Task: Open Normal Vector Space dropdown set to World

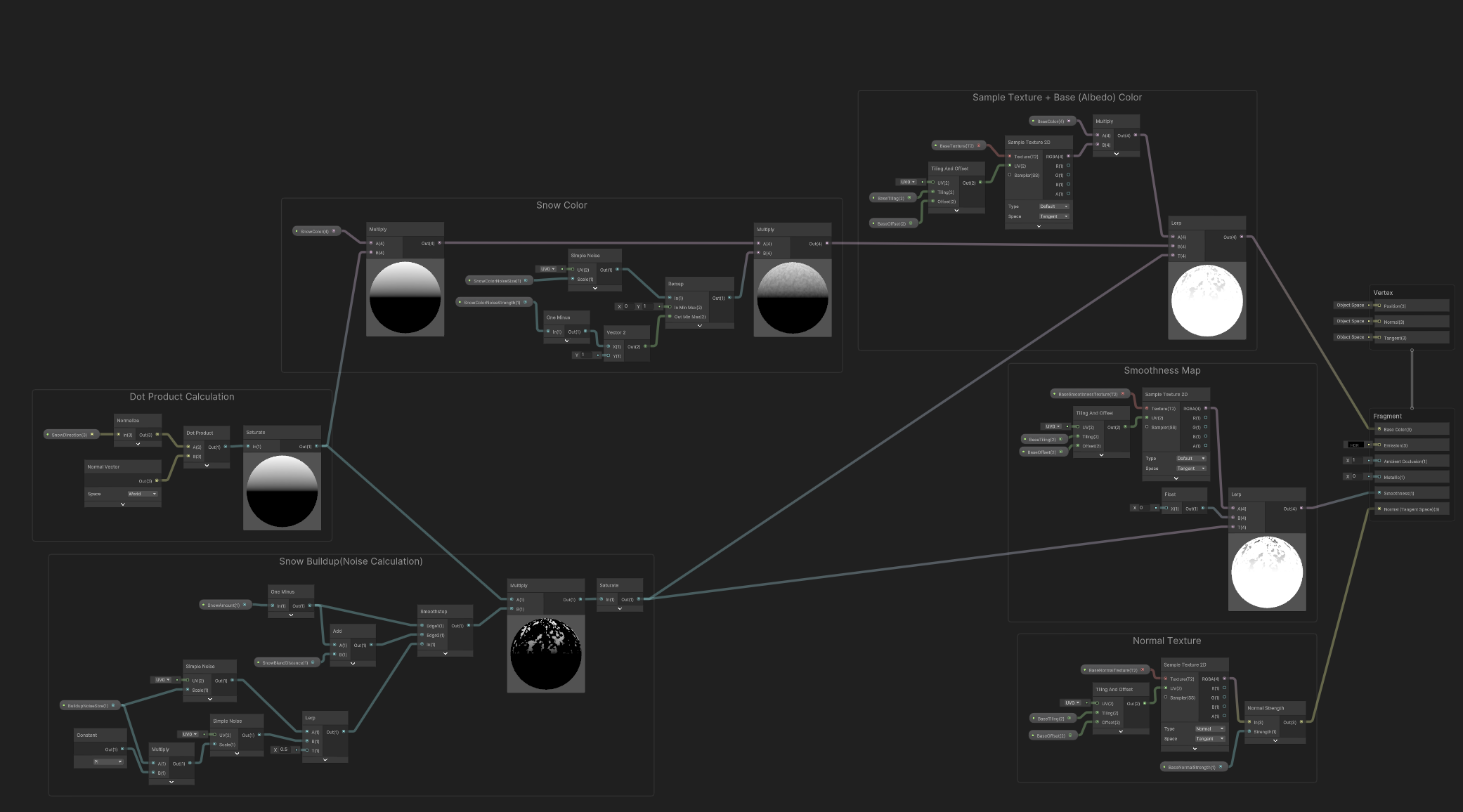Action: point(142,494)
